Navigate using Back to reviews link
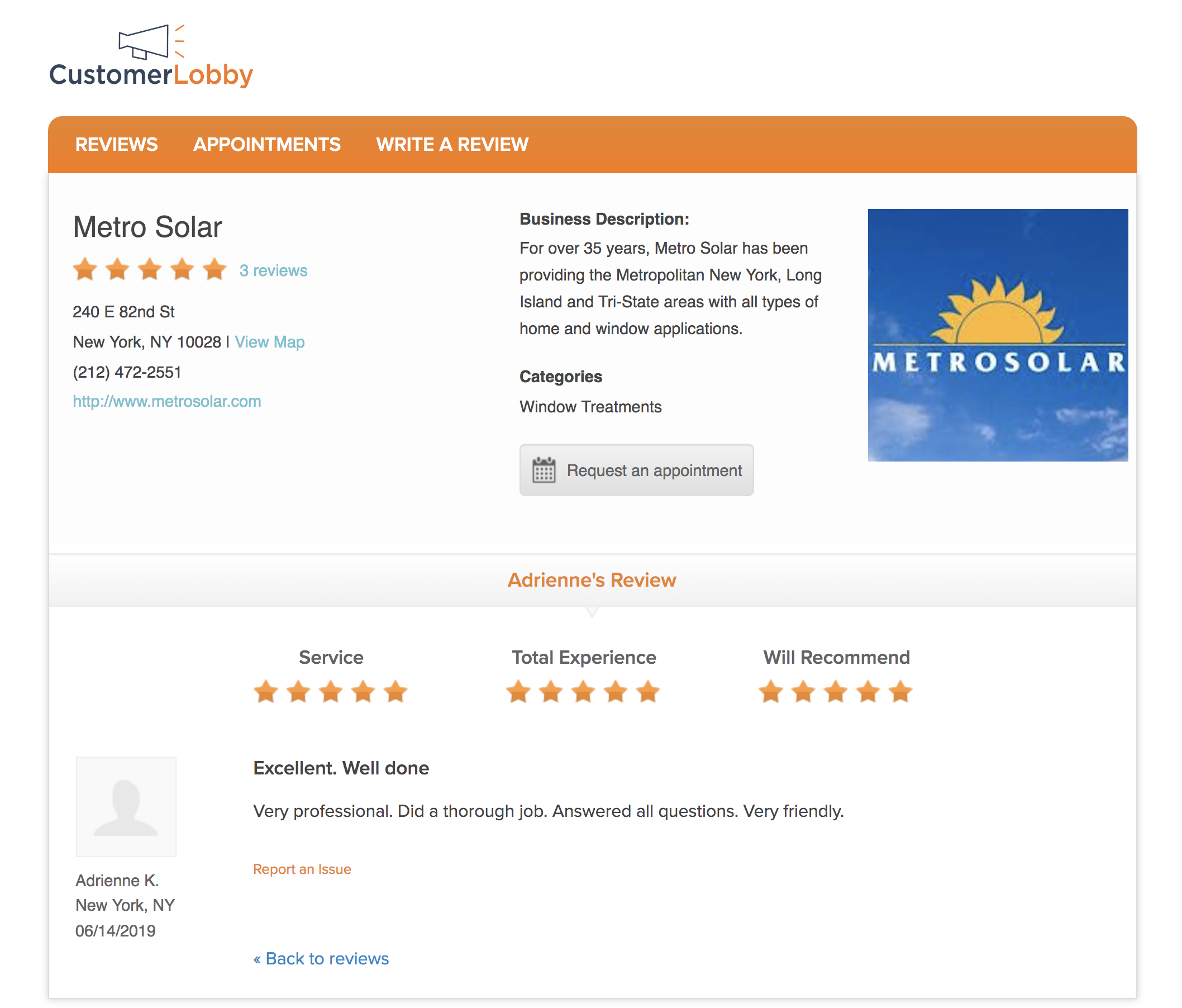Image resolution: width=1182 pixels, height=1008 pixels. coord(321,958)
